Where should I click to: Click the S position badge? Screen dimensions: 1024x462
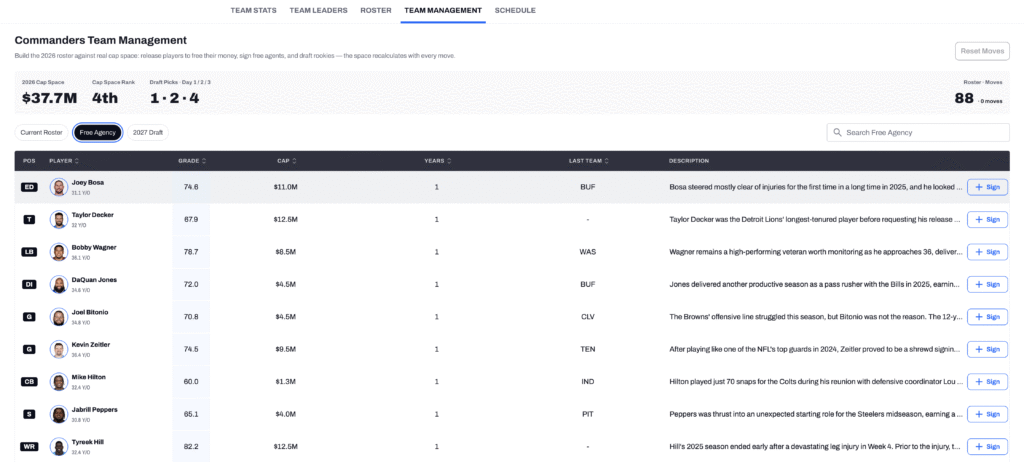(29, 414)
